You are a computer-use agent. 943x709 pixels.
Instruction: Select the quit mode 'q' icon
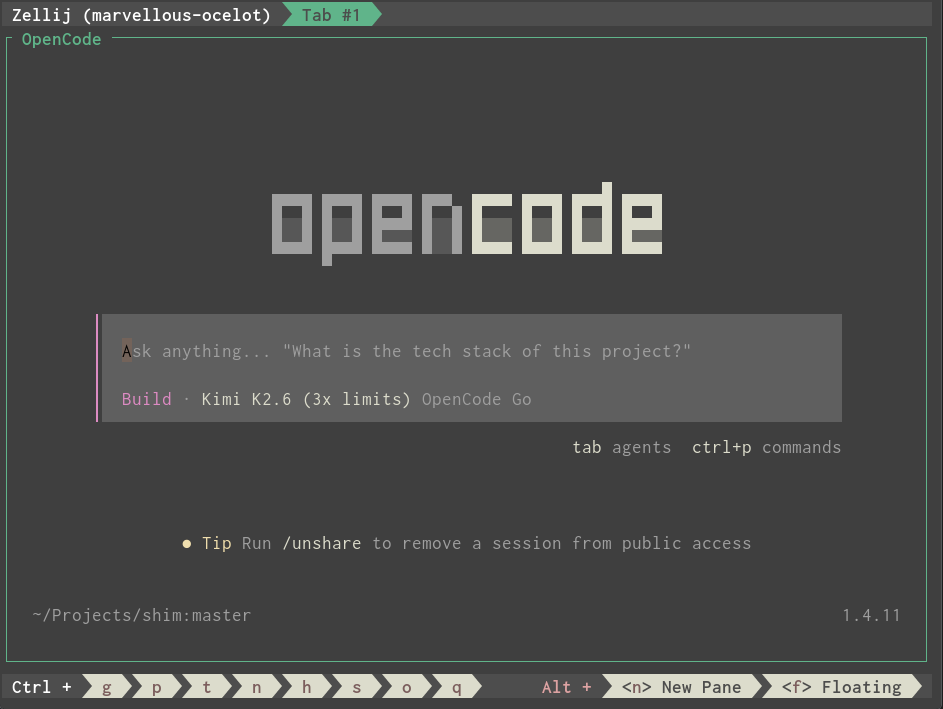(456, 687)
